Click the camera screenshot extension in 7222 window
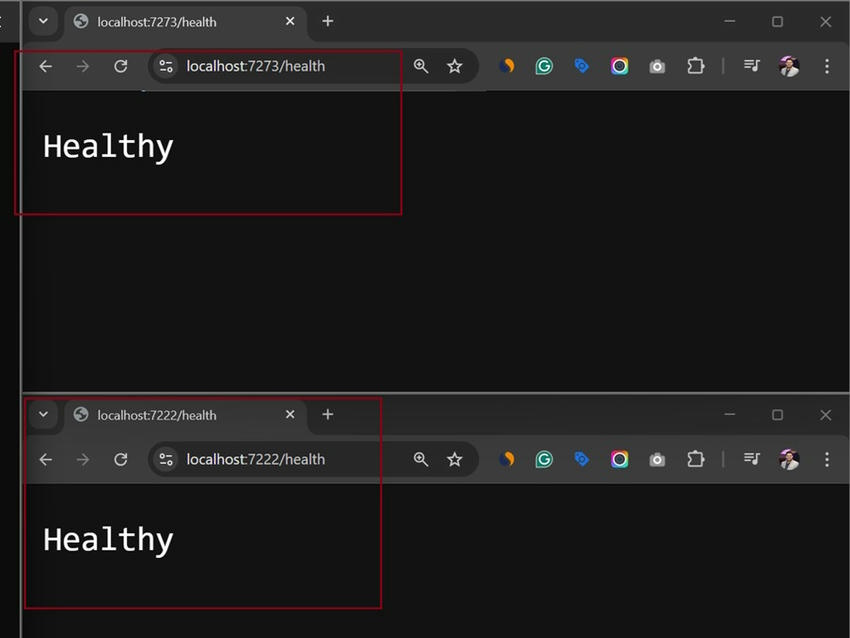This screenshot has width=850, height=638. pyautogui.click(x=657, y=460)
